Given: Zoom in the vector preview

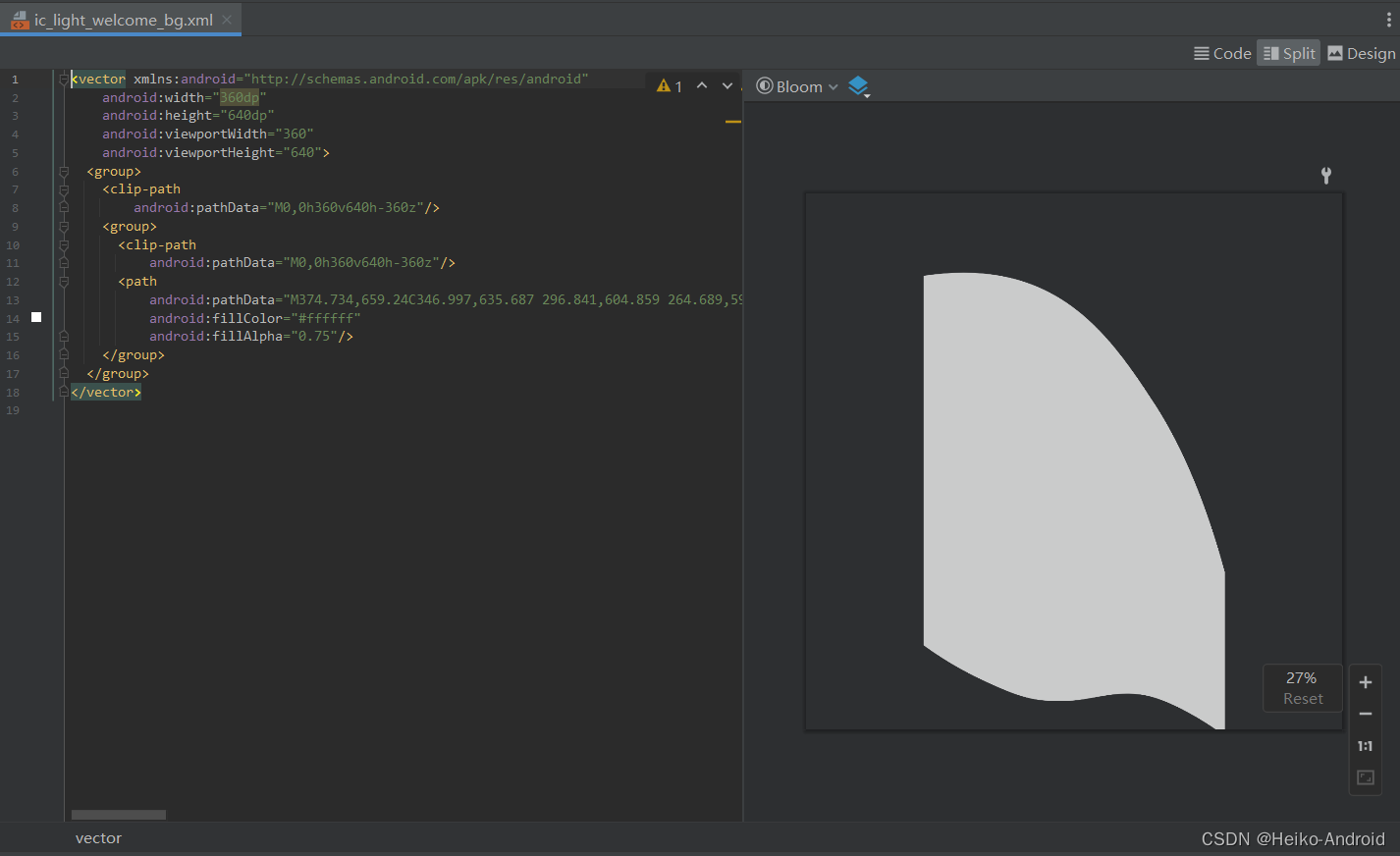Looking at the screenshot, I should [x=1365, y=682].
